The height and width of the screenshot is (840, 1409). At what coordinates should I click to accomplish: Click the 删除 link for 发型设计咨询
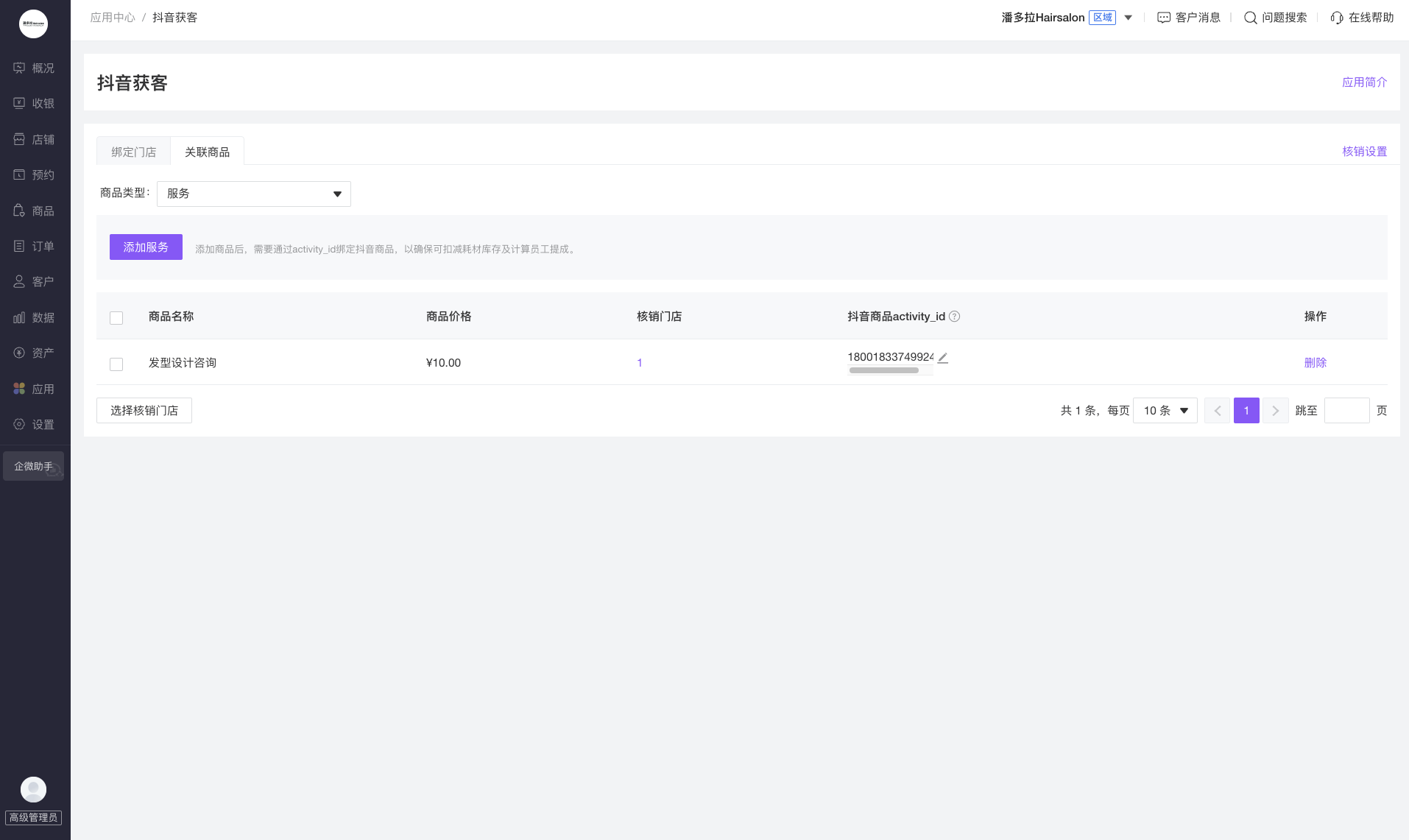(x=1316, y=362)
